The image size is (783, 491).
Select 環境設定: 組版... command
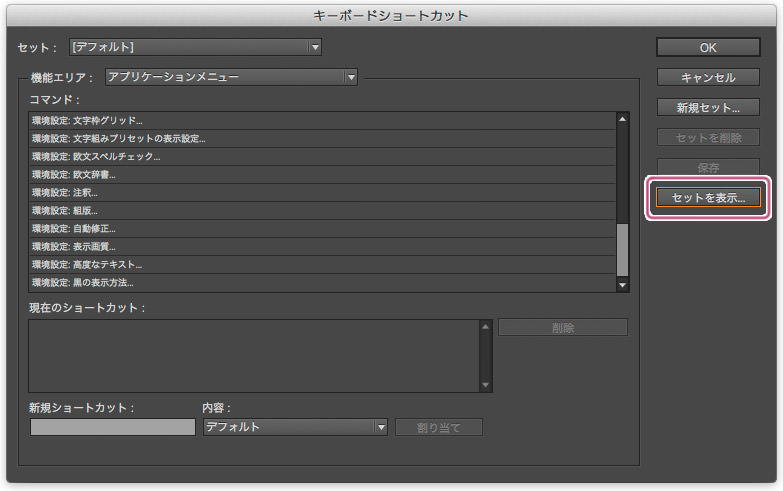[323, 211]
